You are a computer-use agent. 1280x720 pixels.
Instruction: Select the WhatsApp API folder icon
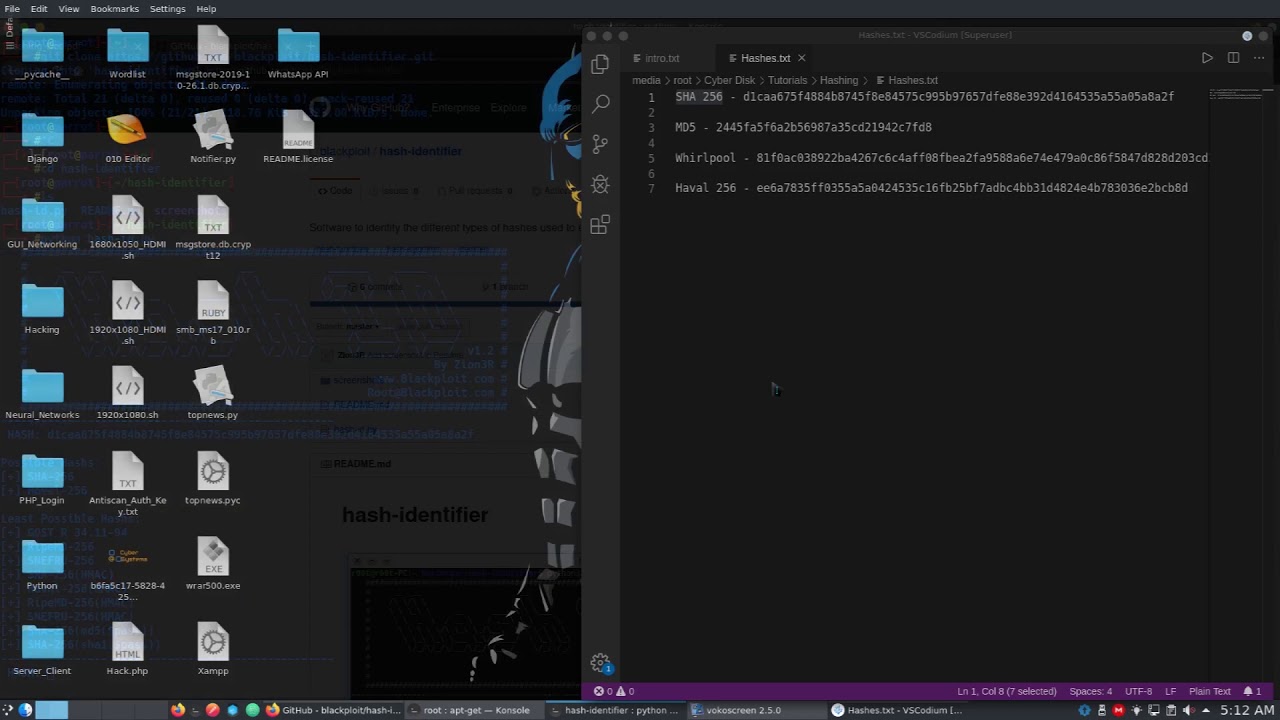(x=298, y=54)
